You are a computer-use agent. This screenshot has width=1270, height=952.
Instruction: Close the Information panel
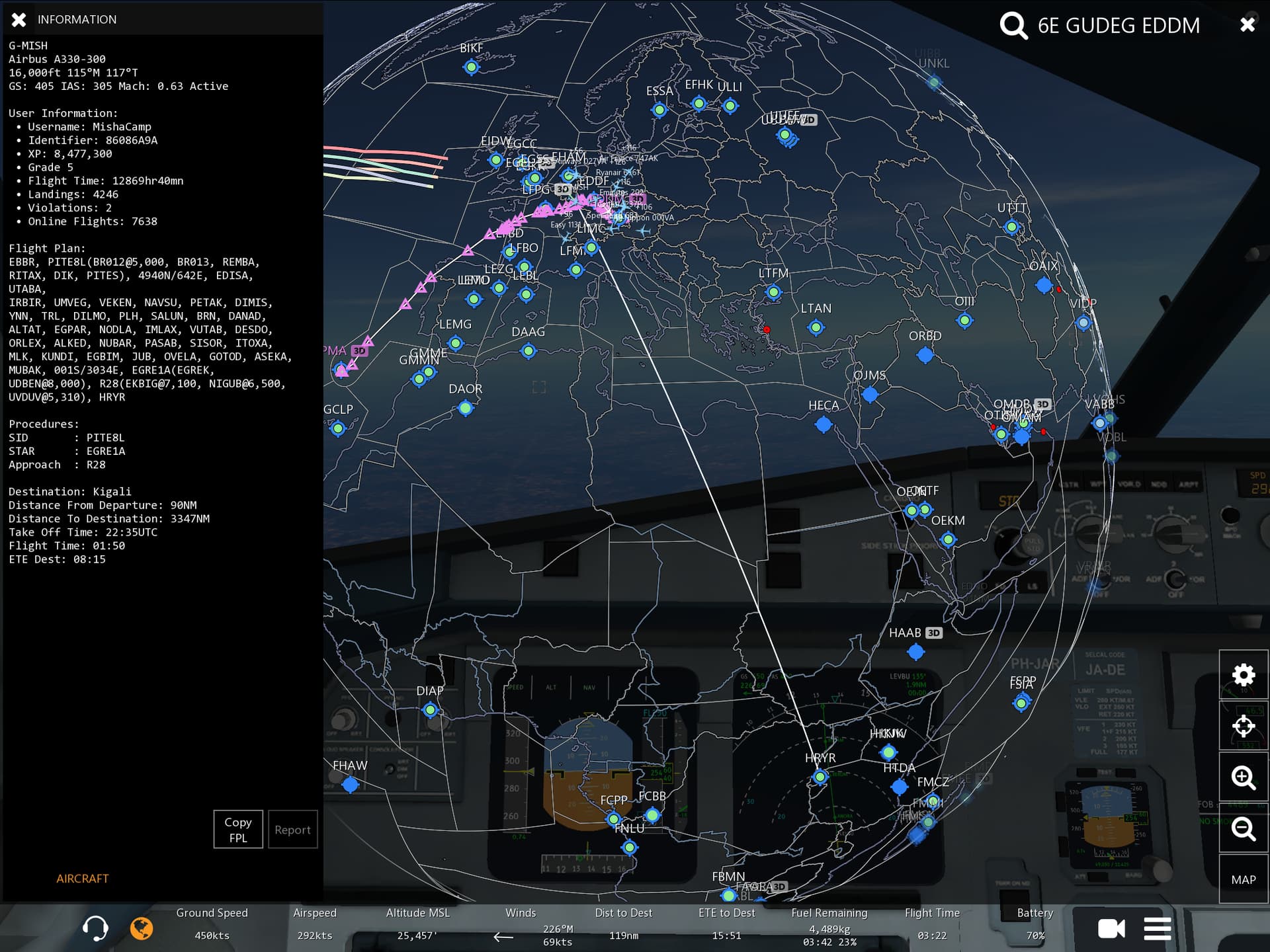click(x=19, y=20)
